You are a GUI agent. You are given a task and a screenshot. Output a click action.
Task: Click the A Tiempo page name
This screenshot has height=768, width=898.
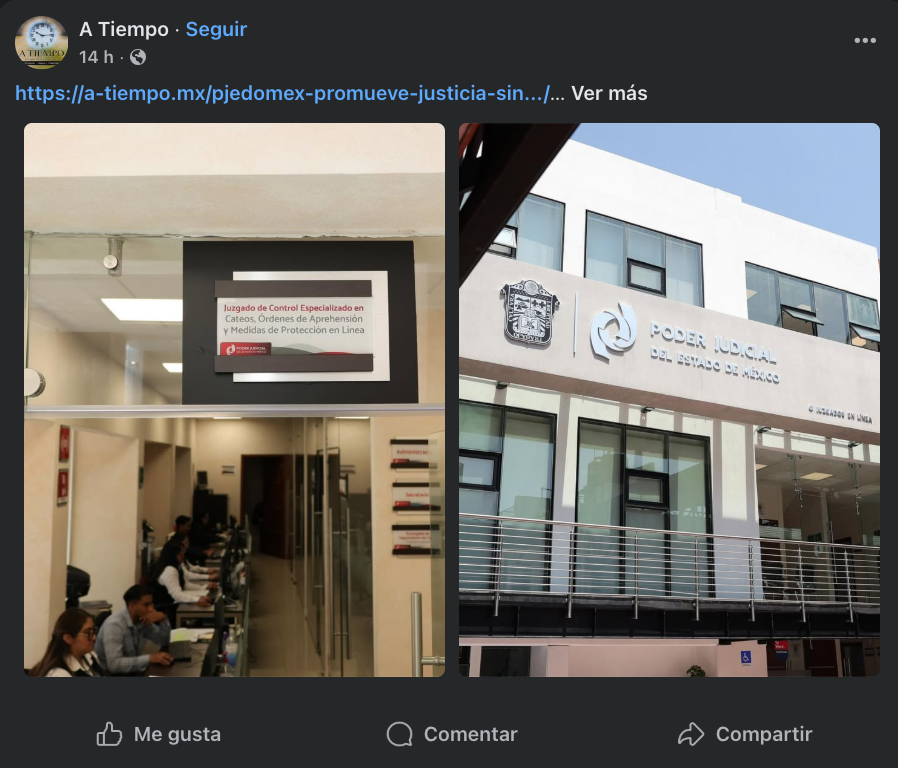(x=124, y=29)
